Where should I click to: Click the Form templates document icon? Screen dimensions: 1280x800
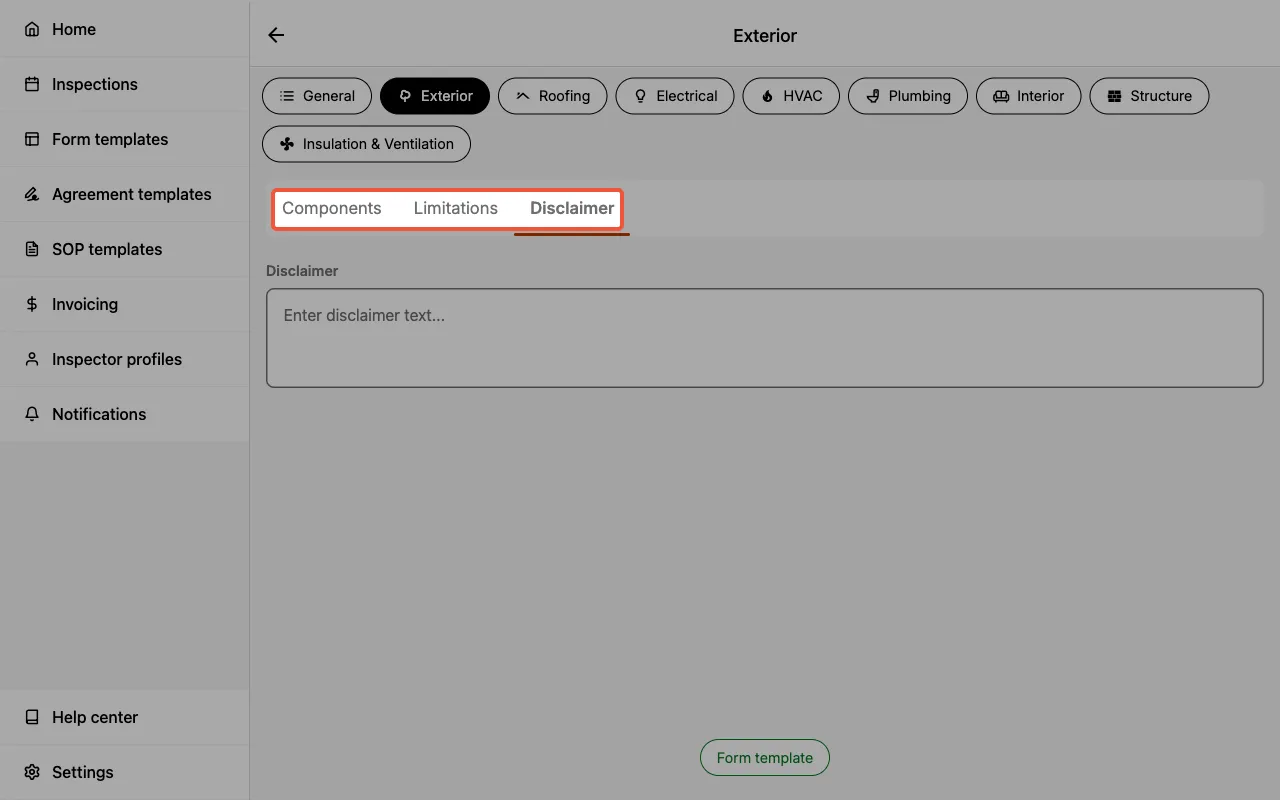pyautogui.click(x=30, y=139)
